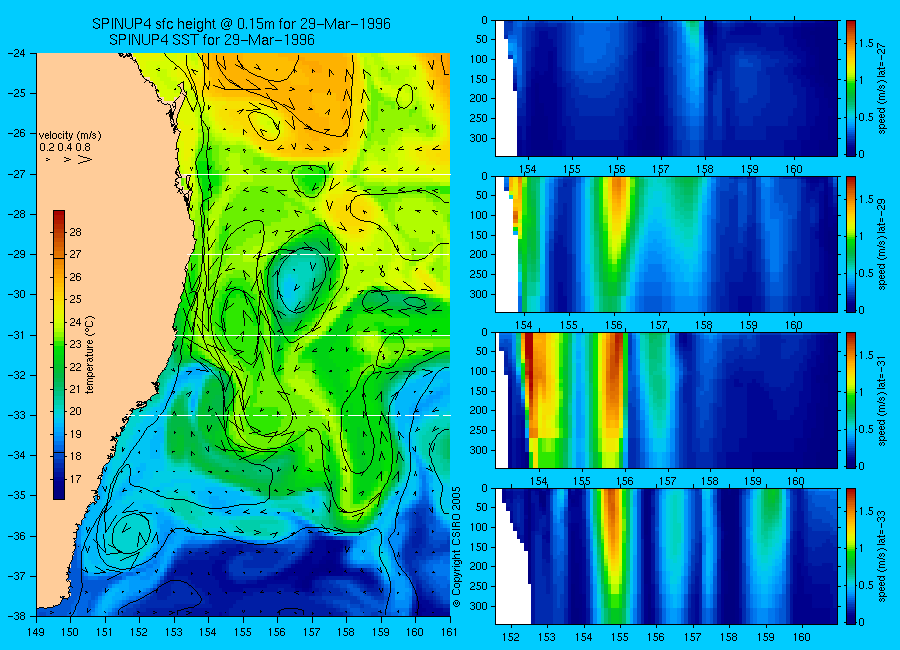
Task: Click the title line "SPINUP4 sfc height @ 0.15m for 29-Mar-1996"
Action: coord(241,24)
